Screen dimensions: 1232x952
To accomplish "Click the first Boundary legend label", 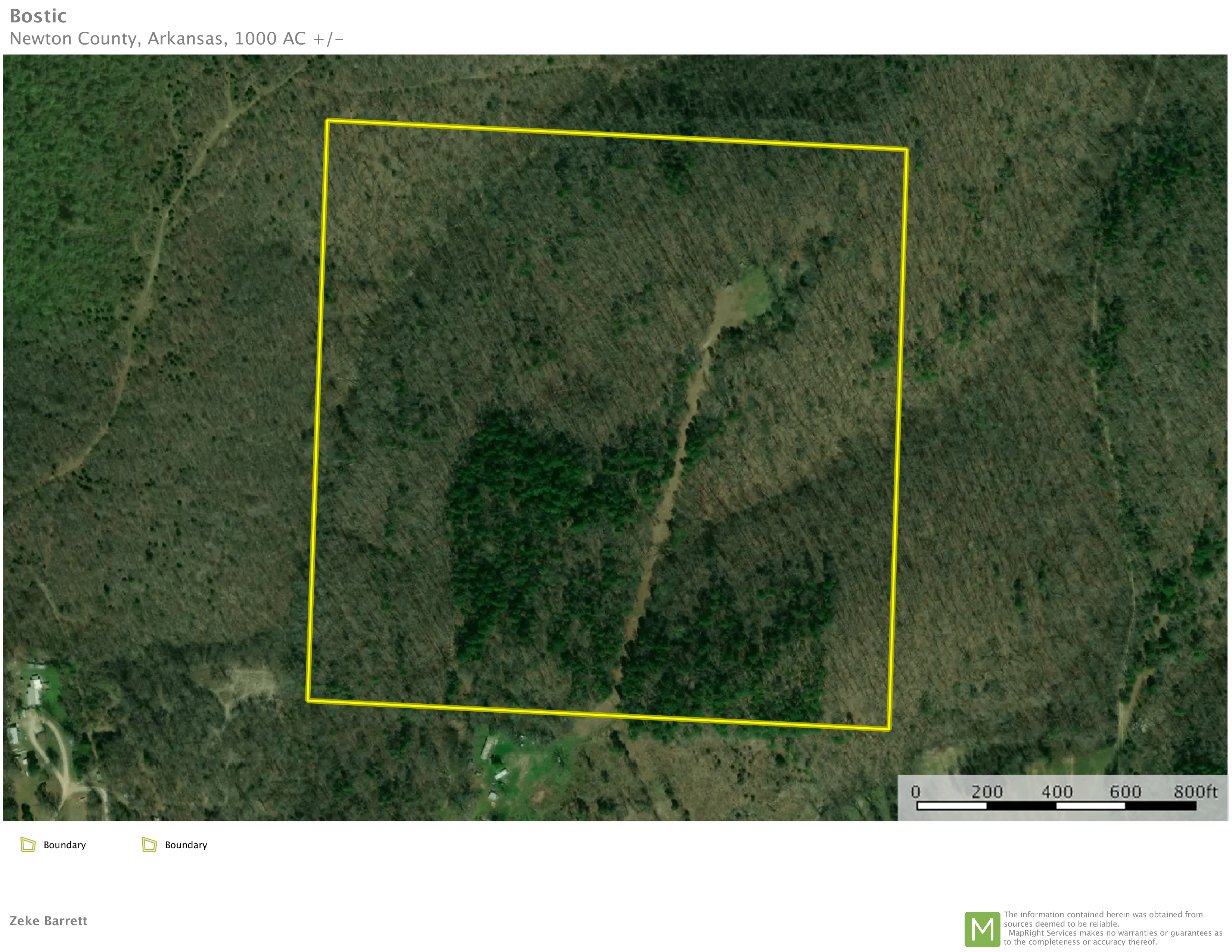I will 64,845.
